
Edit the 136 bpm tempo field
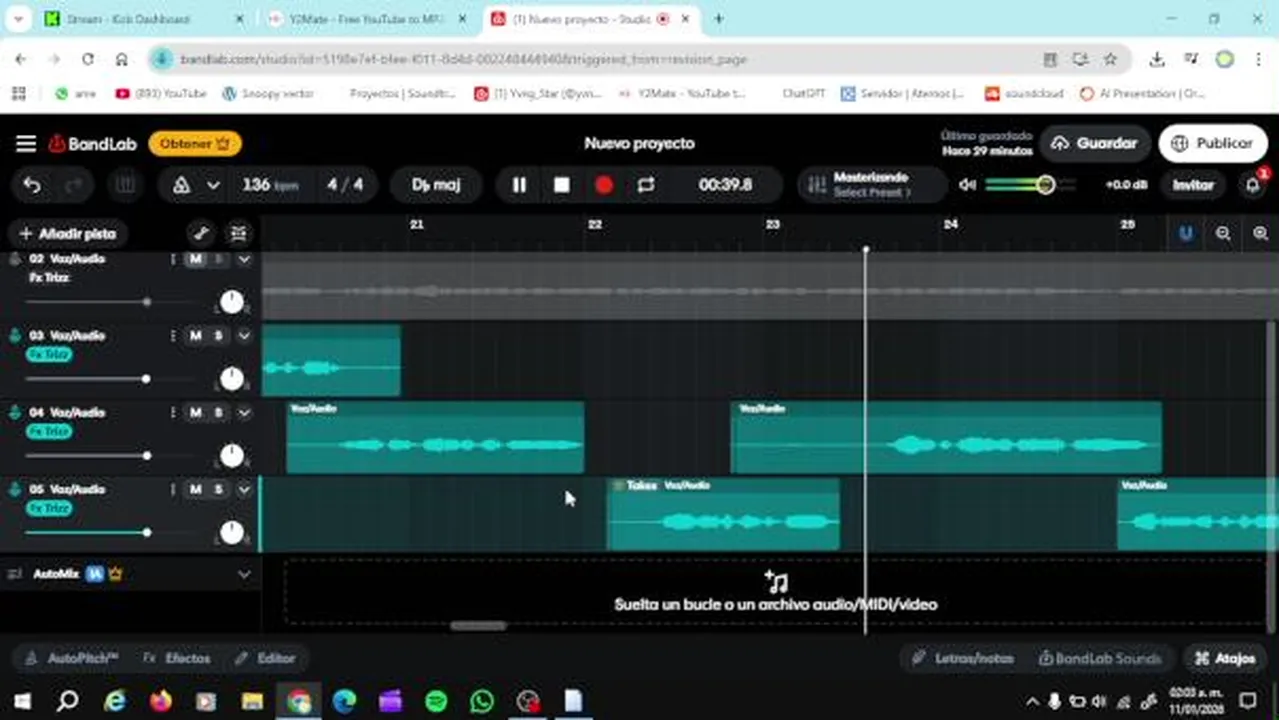(x=269, y=185)
